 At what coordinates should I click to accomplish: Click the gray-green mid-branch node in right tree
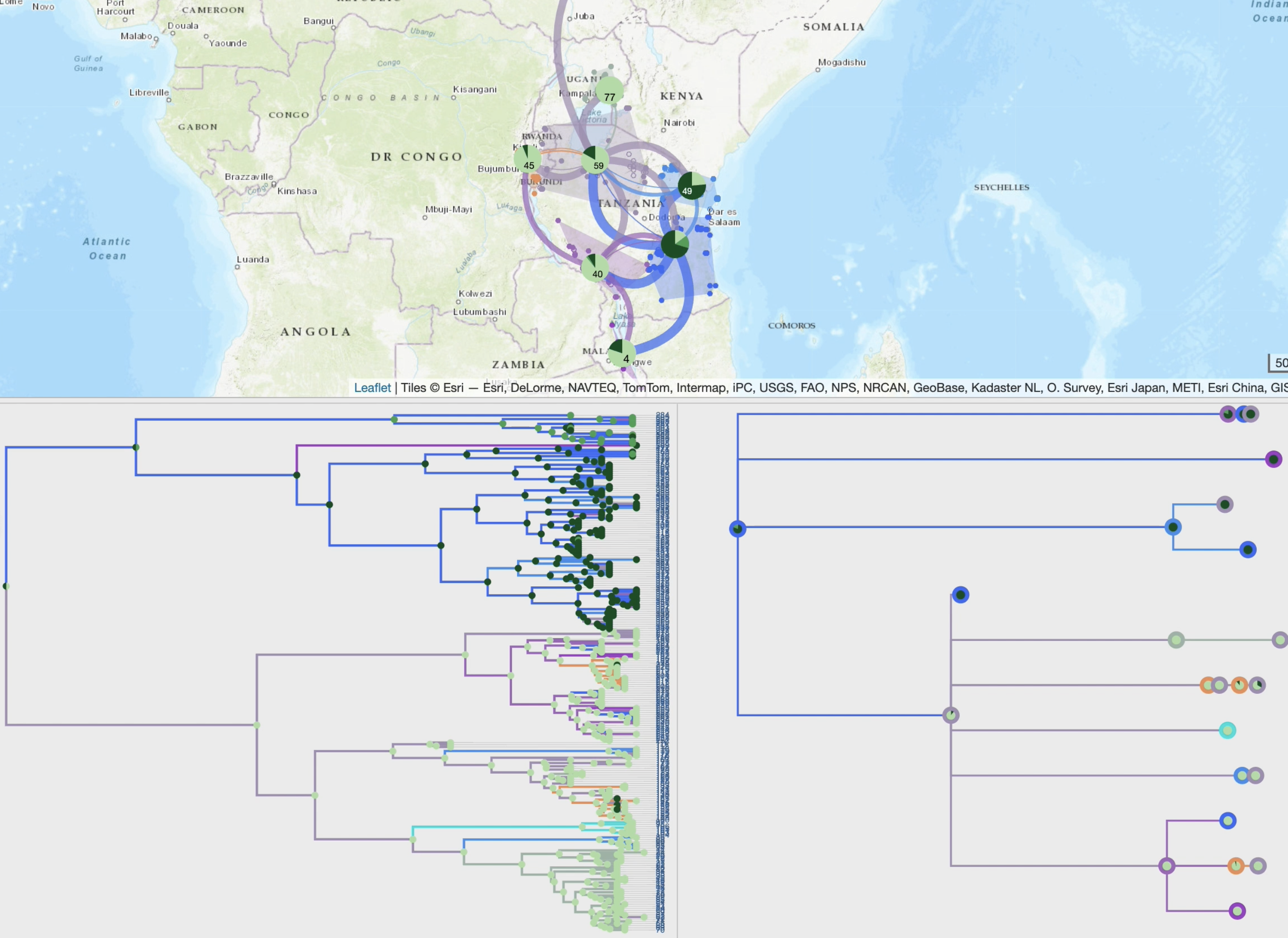point(1176,641)
